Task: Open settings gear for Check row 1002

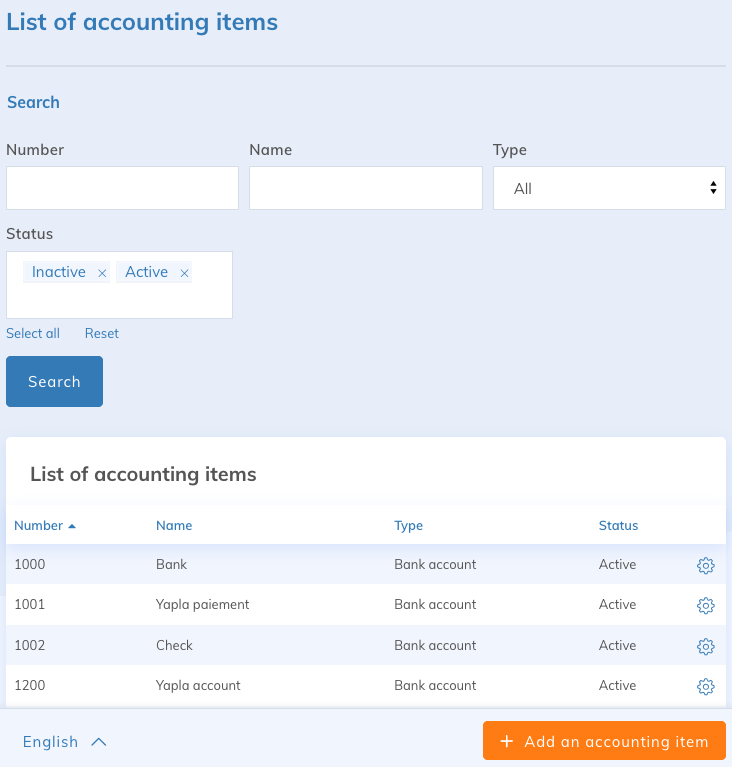Action: 705,646
